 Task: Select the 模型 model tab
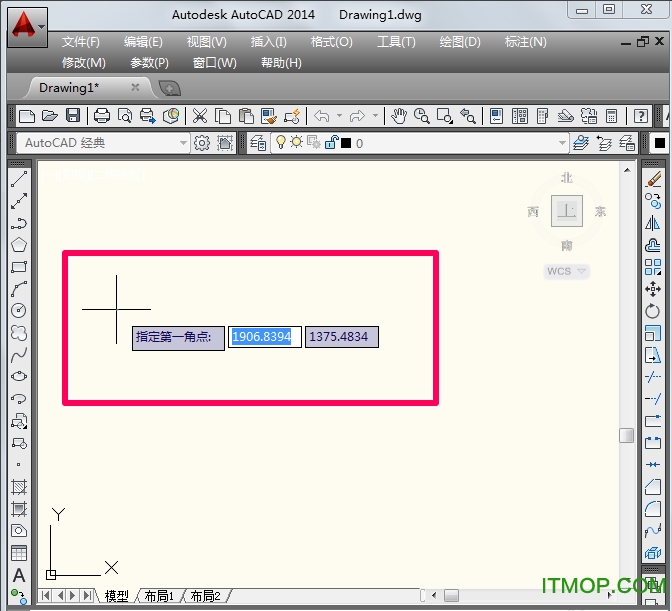click(x=117, y=596)
